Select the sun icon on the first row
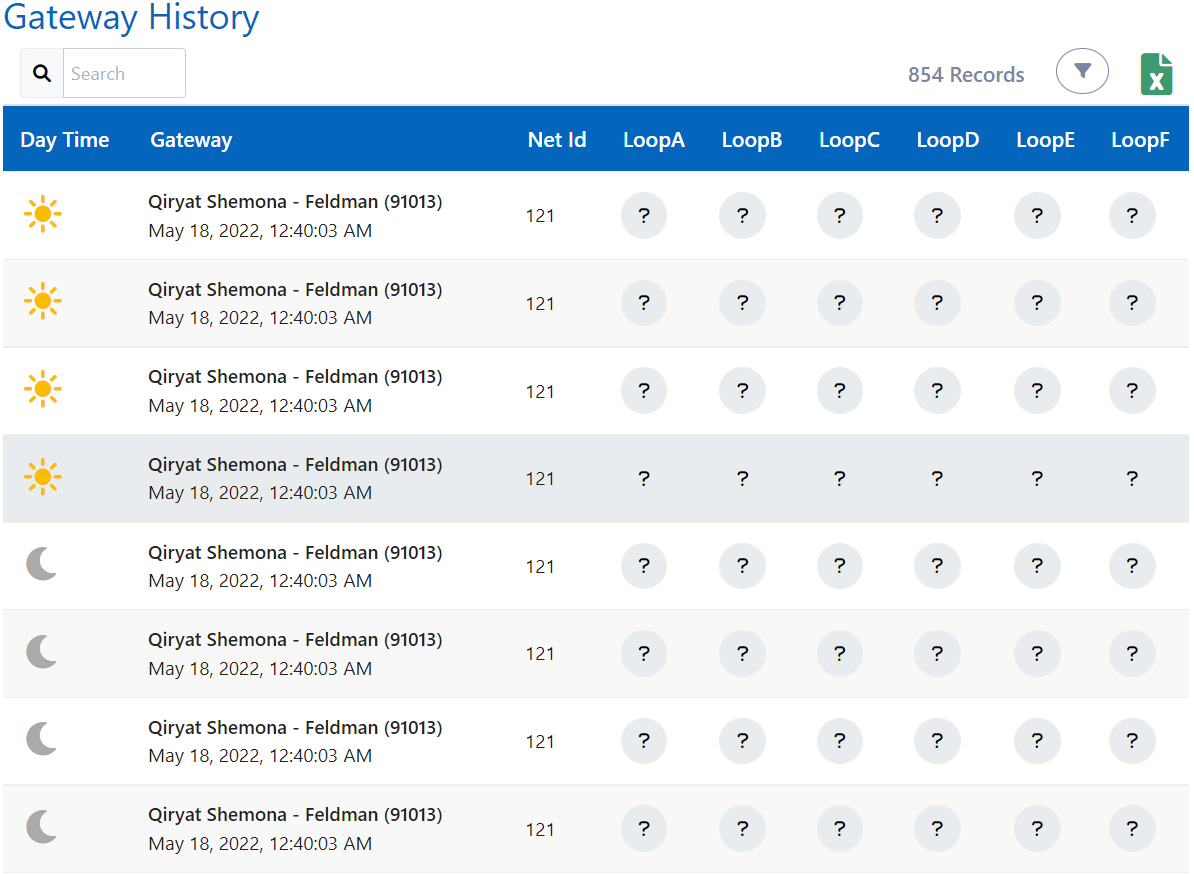This screenshot has height=874, width=1194. [x=42, y=215]
